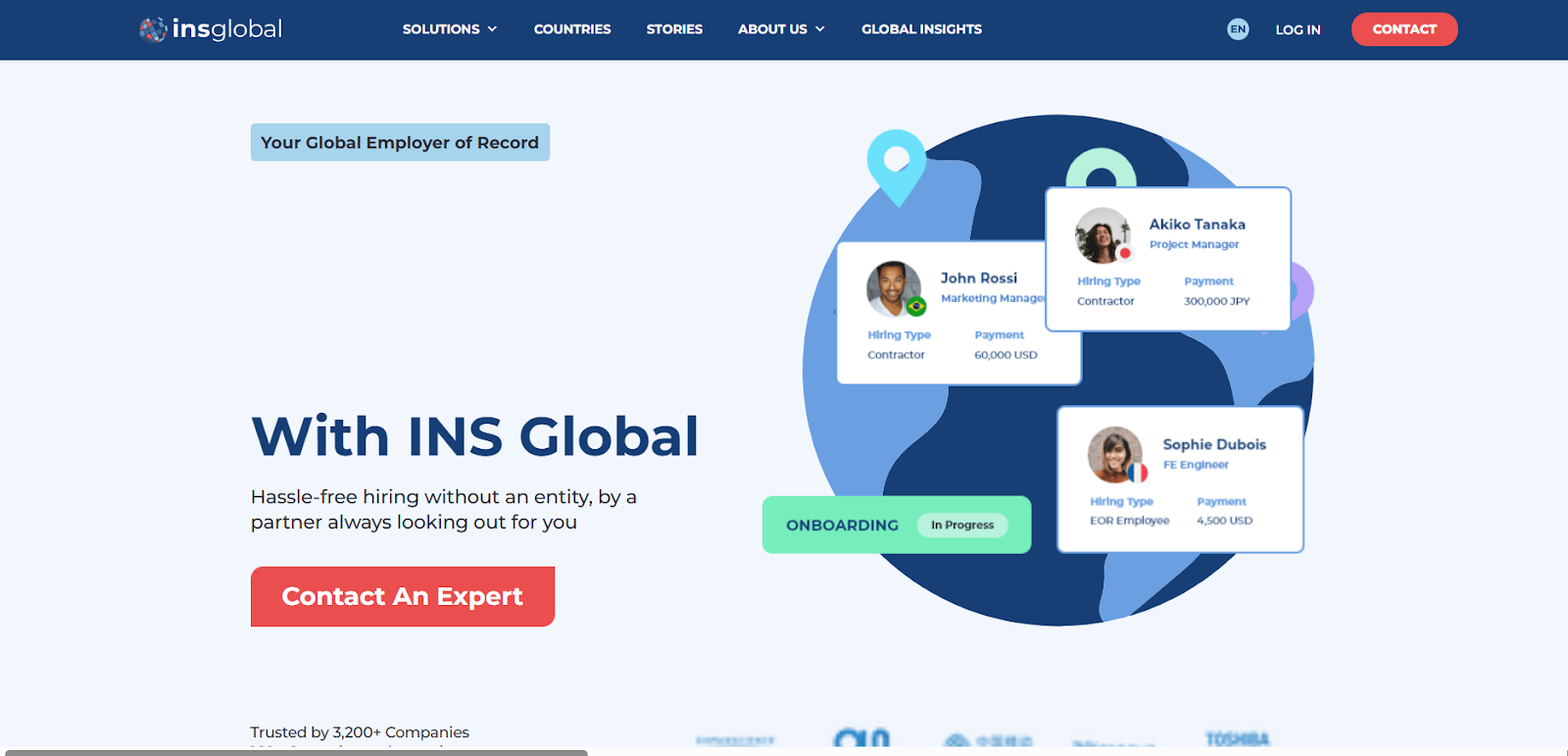Click Contractor under John Rossi's hiring type

click(896, 355)
